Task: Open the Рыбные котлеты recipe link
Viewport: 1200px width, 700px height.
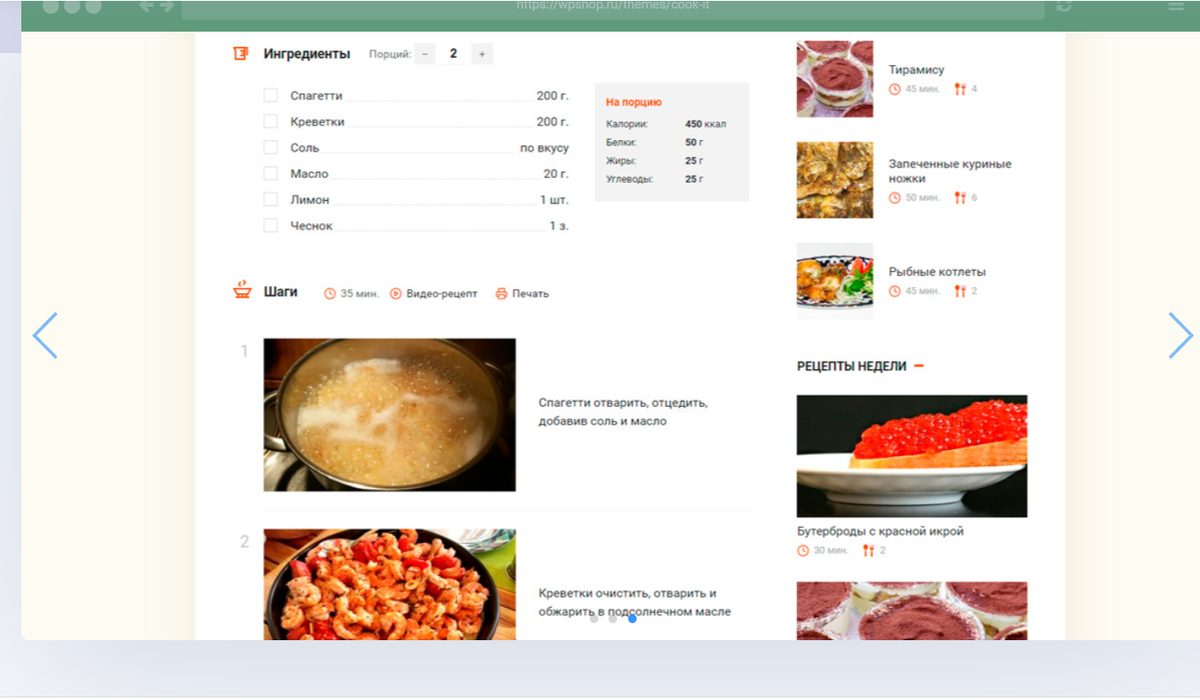Action: (937, 272)
